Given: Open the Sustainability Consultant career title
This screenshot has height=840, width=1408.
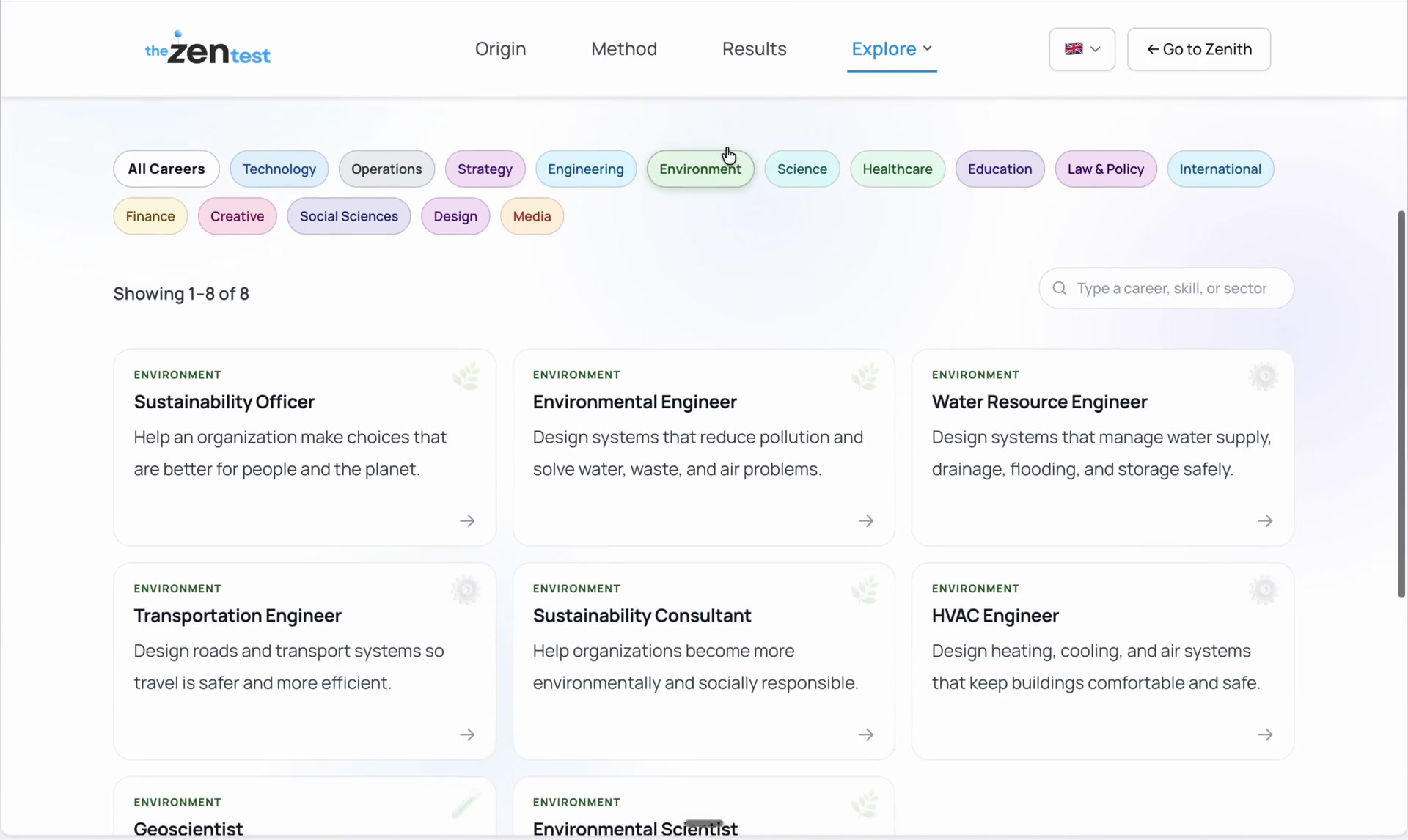Looking at the screenshot, I should coord(642,615).
